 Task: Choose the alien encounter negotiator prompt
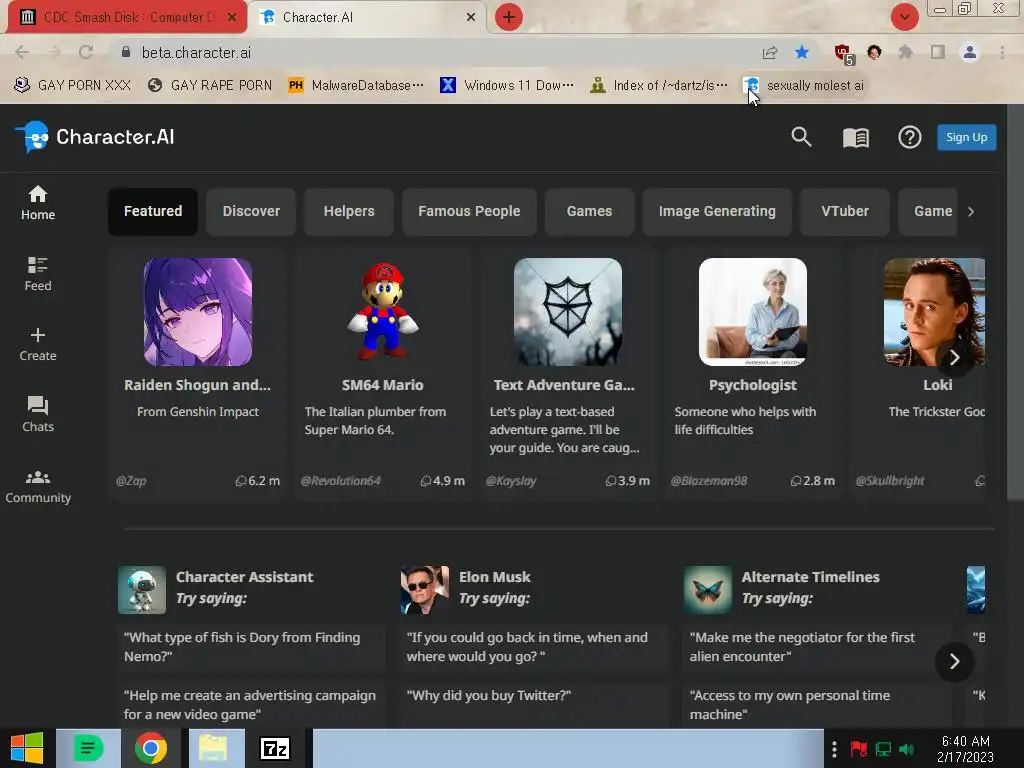pos(817,647)
